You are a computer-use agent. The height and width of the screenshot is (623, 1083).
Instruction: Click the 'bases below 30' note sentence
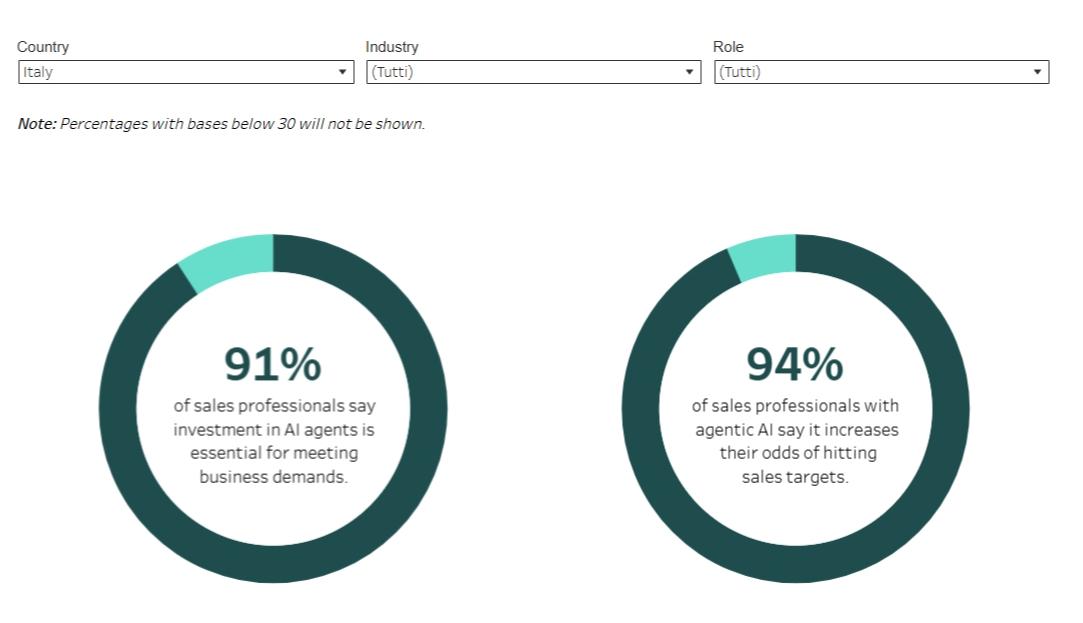coord(242,124)
